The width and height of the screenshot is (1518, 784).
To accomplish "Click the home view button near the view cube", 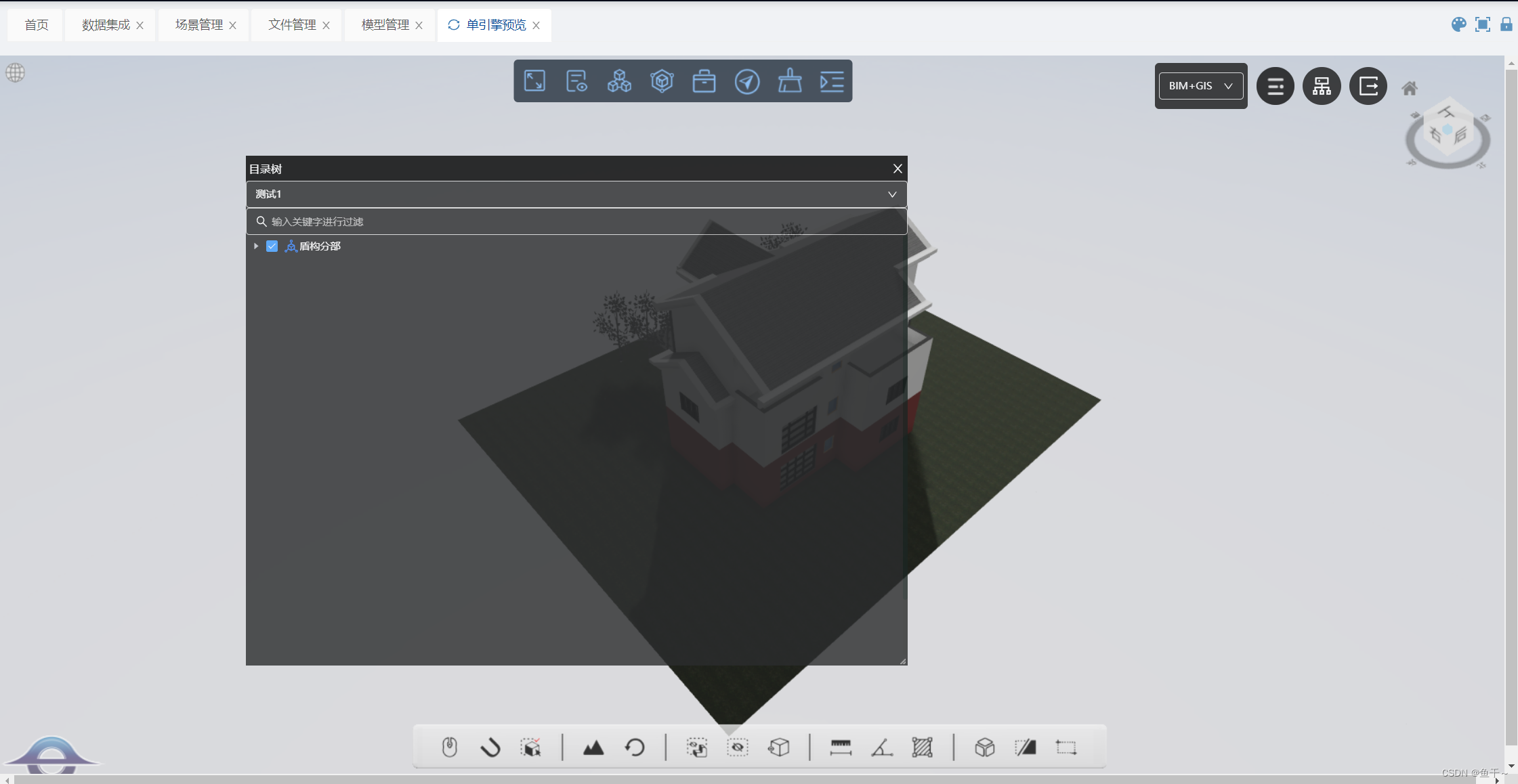I will point(1410,88).
